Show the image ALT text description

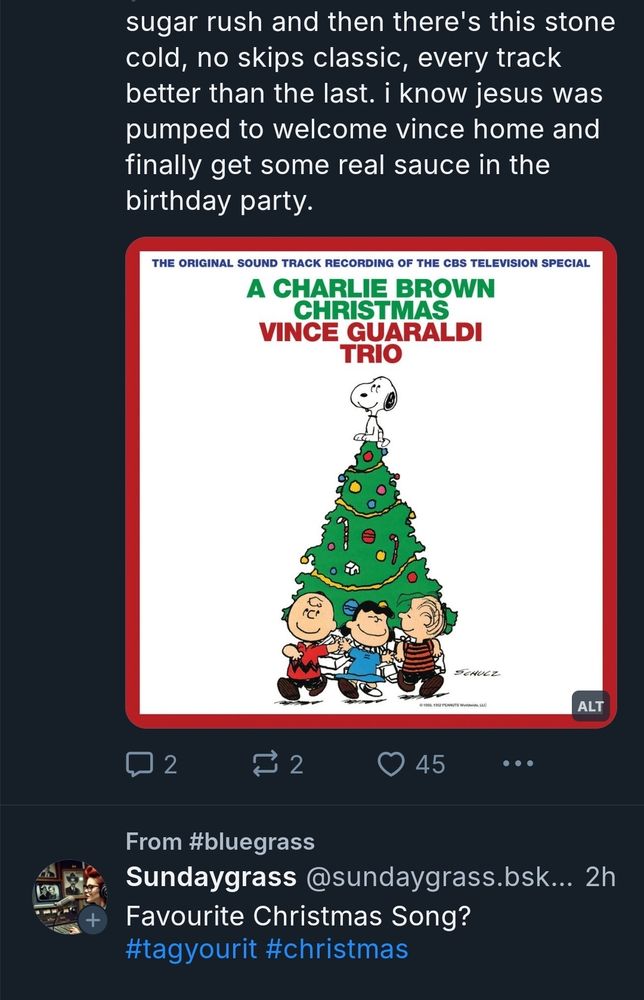(591, 706)
